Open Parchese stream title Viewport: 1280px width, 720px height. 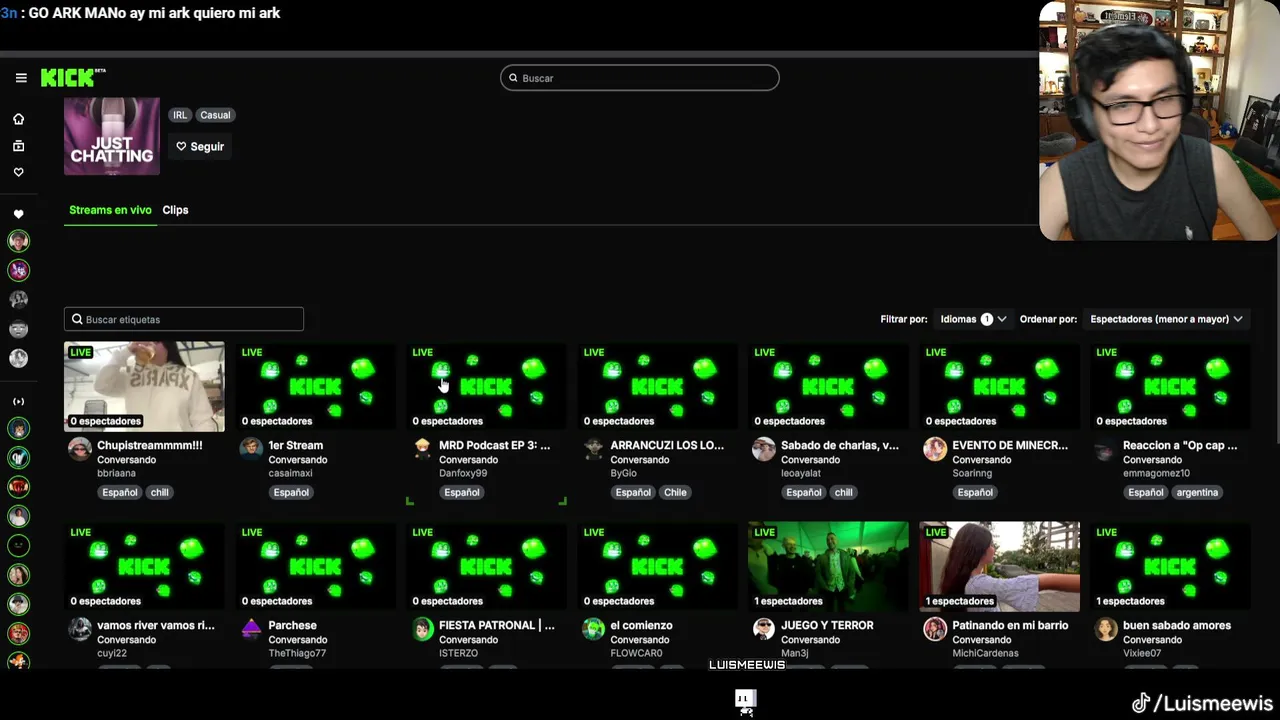(x=292, y=625)
